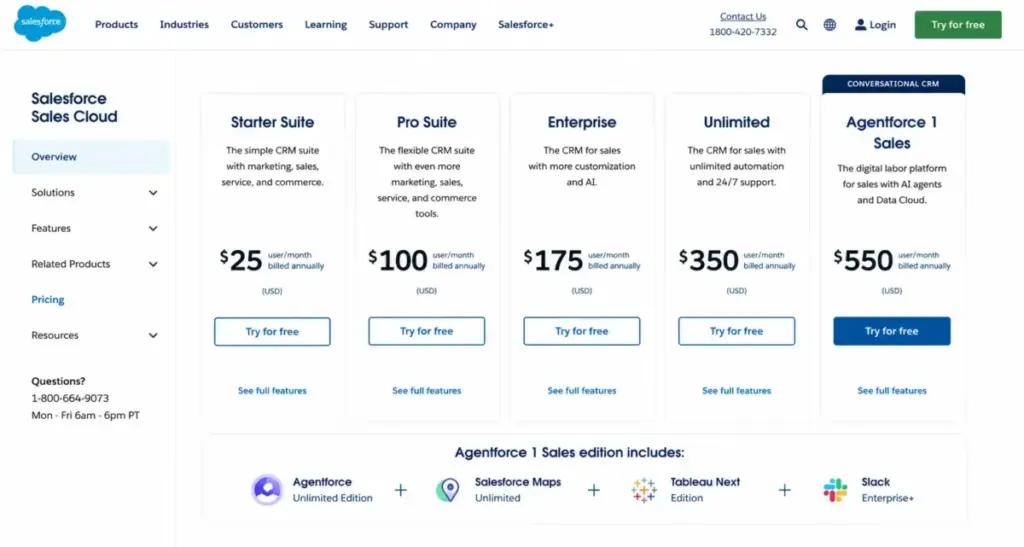Open the Industries menu
This screenshot has height=547, width=1024.
click(x=184, y=25)
